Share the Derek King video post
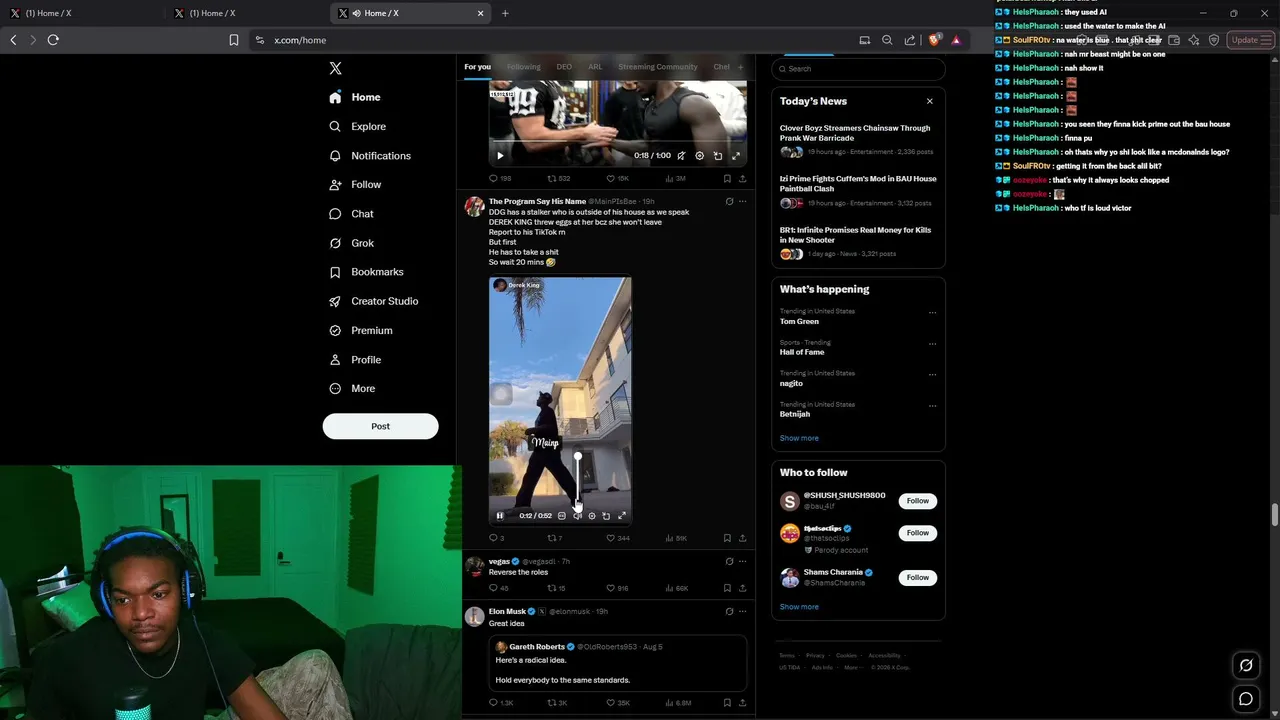The height and width of the screenshot is (720, 1280). pyautogui.click(x=742, y=538)
